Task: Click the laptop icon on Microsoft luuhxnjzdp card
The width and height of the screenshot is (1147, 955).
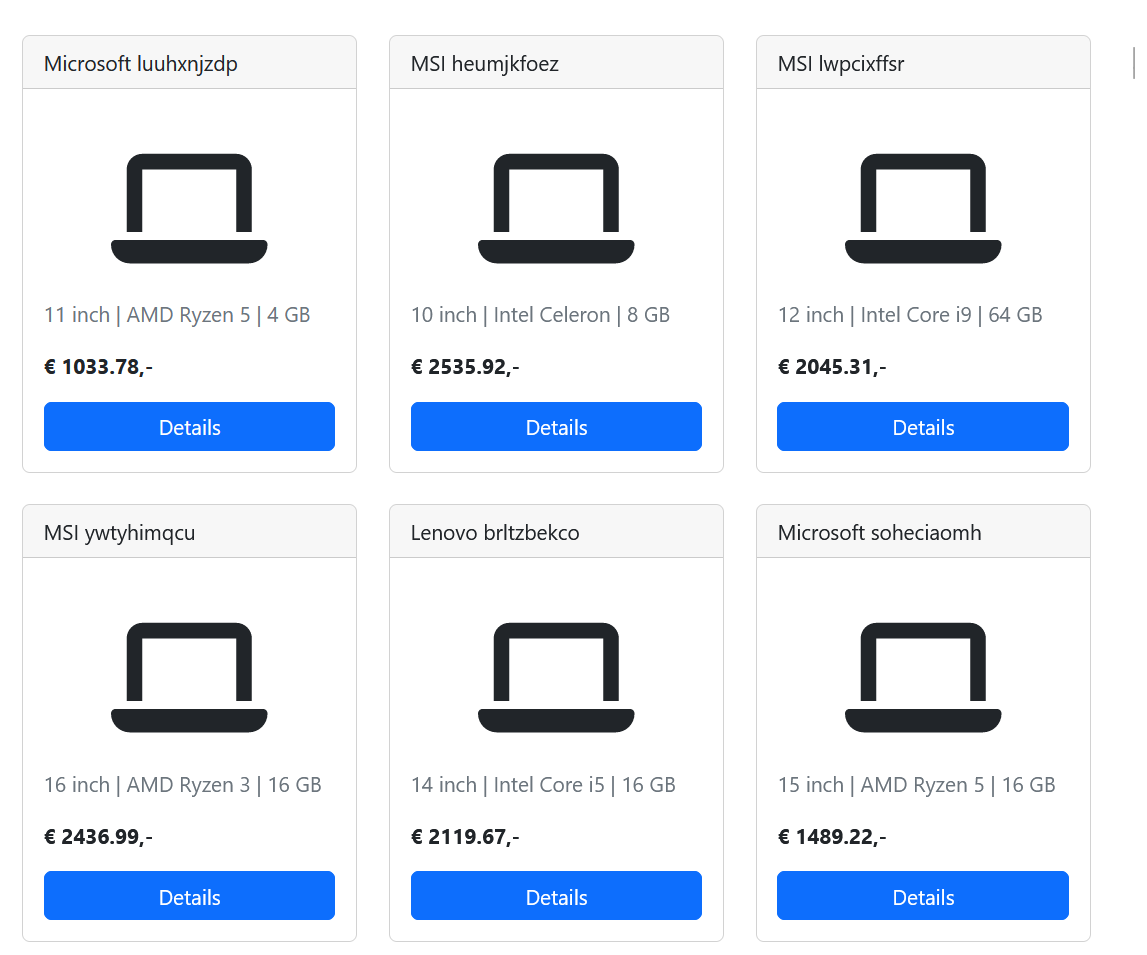Action: coord(189,208)
